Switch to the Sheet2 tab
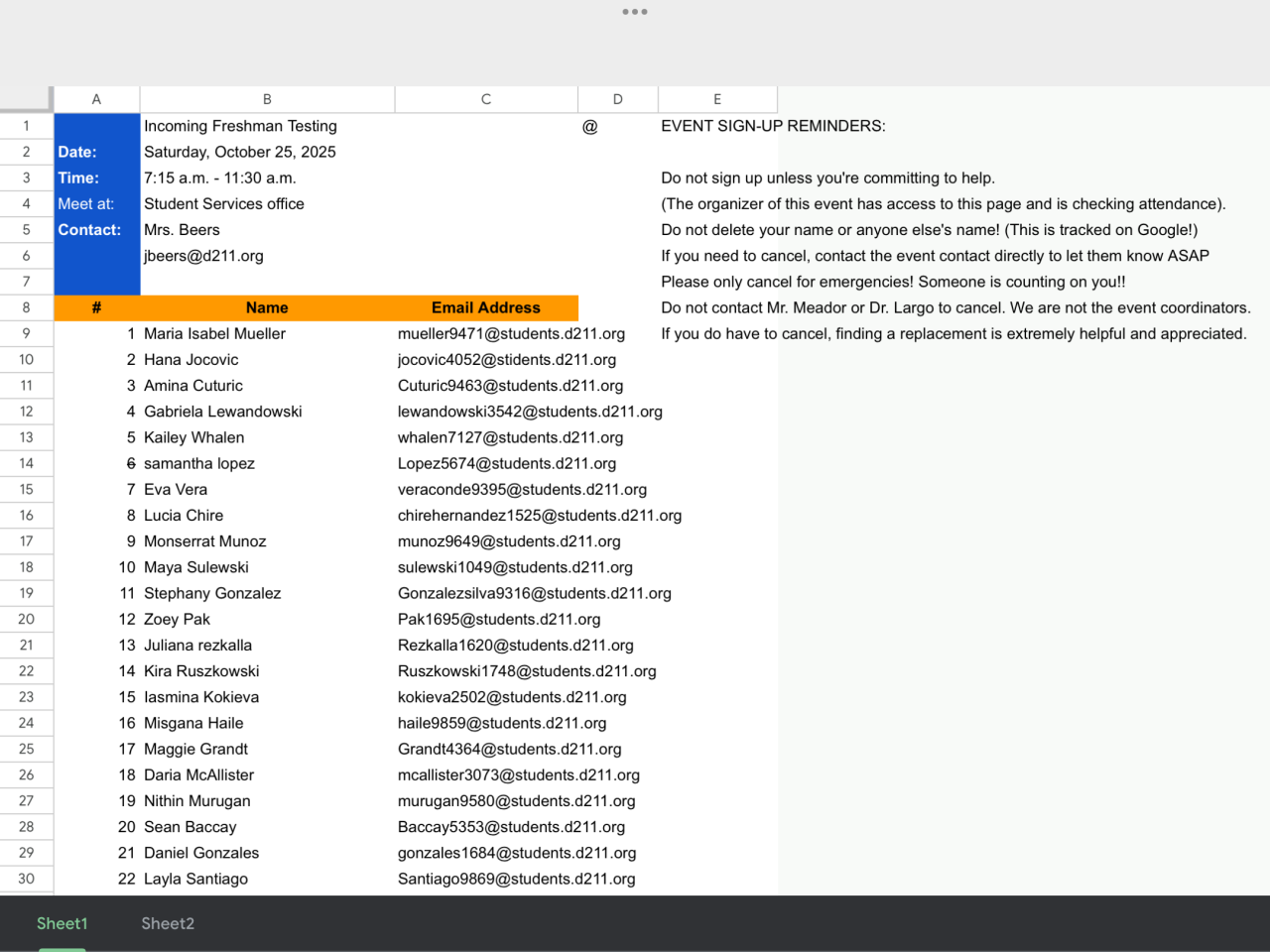 click(x=168, y=923)
